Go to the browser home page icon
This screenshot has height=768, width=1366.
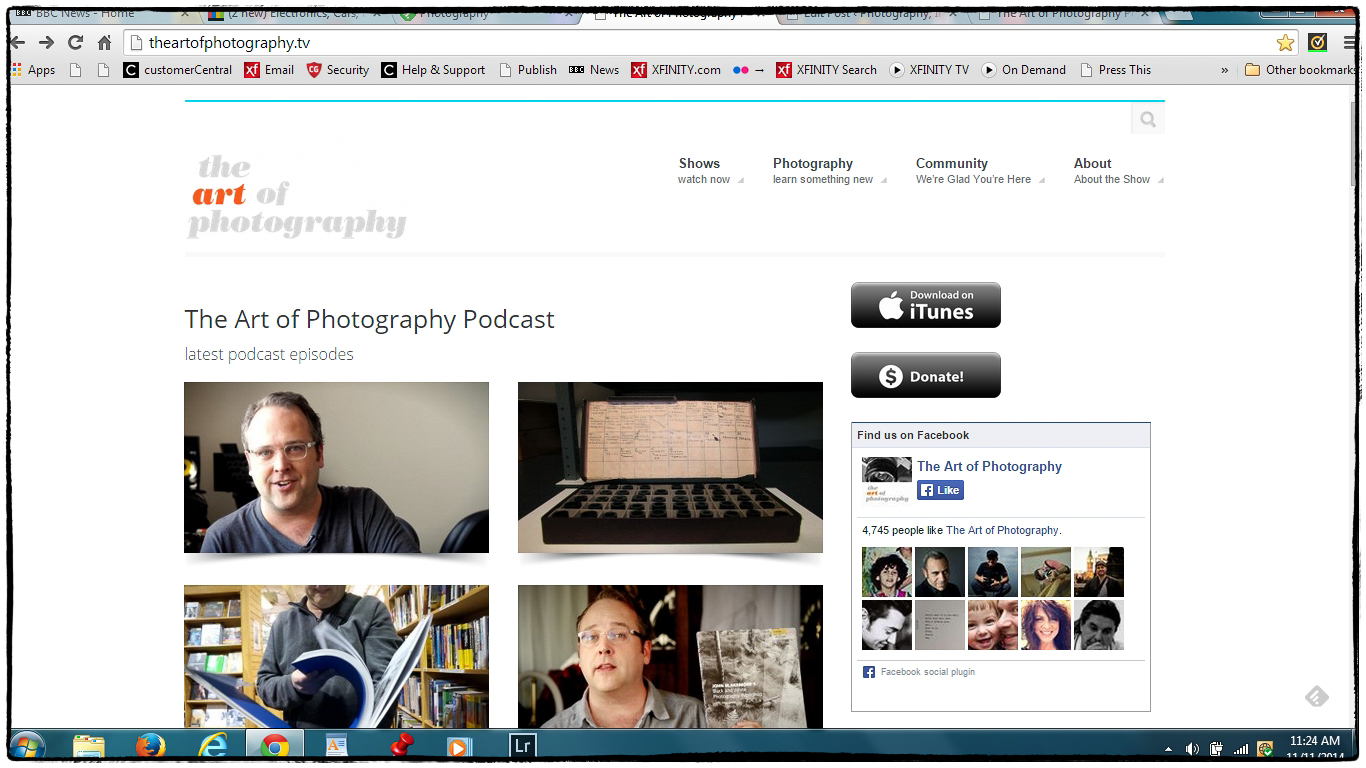104,42
